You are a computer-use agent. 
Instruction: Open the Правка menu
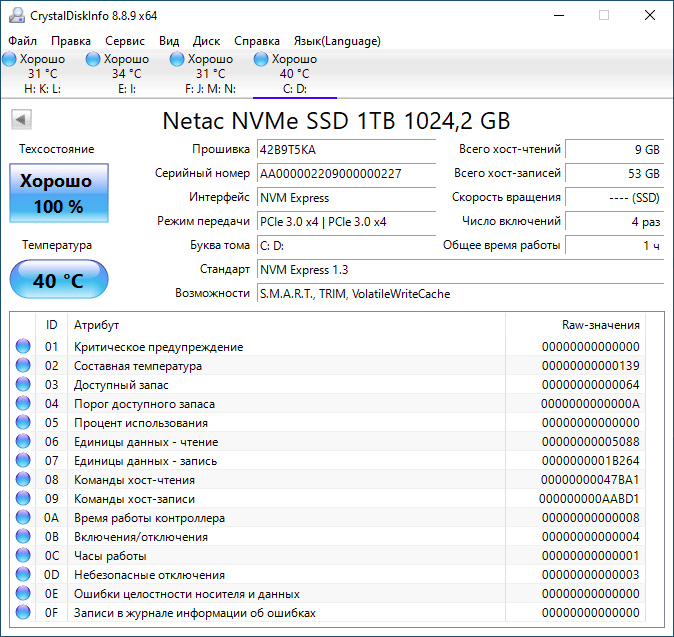[x=71, y=41]
